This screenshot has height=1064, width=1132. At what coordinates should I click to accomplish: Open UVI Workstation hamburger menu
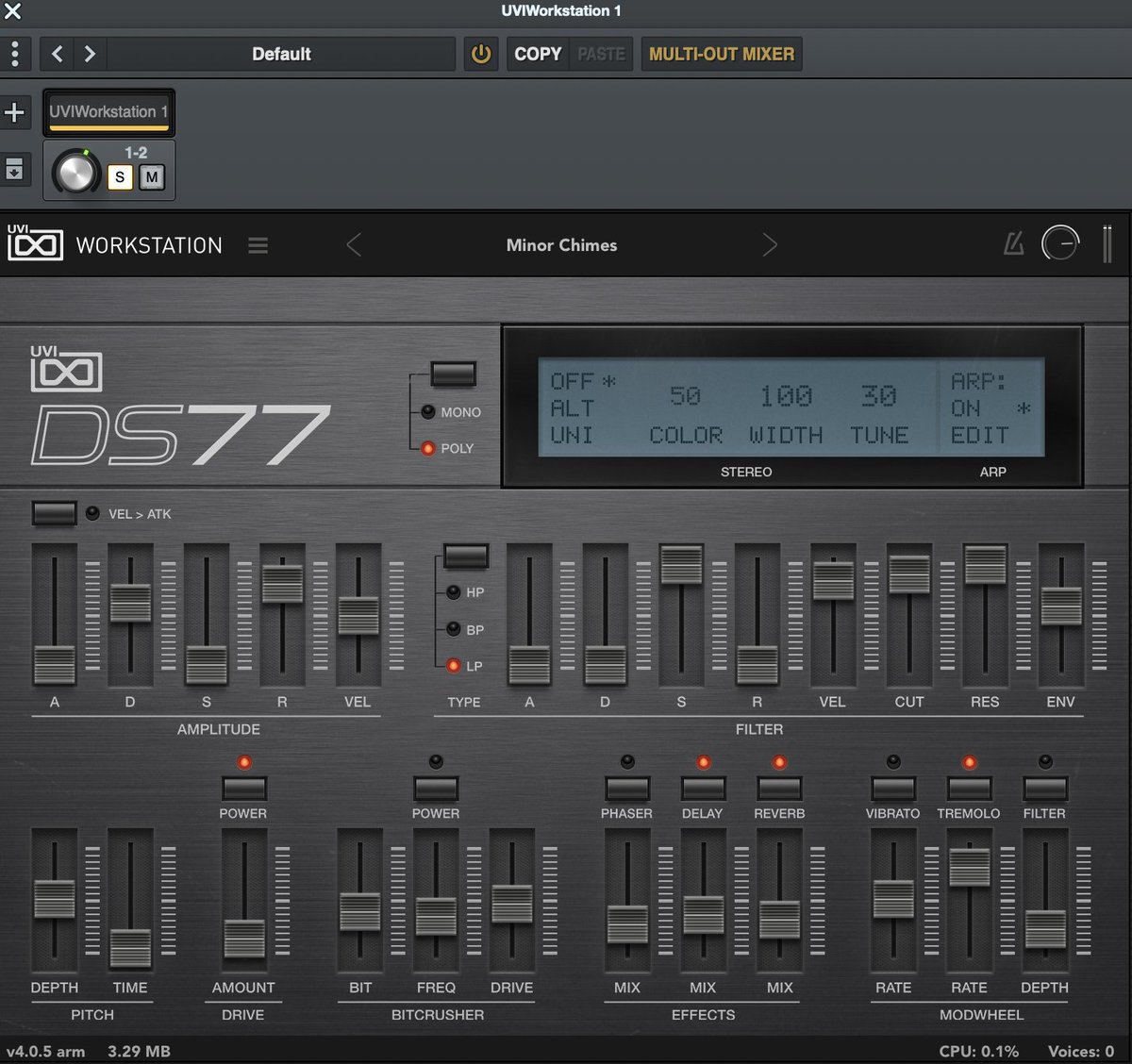(x=258, y=245)
